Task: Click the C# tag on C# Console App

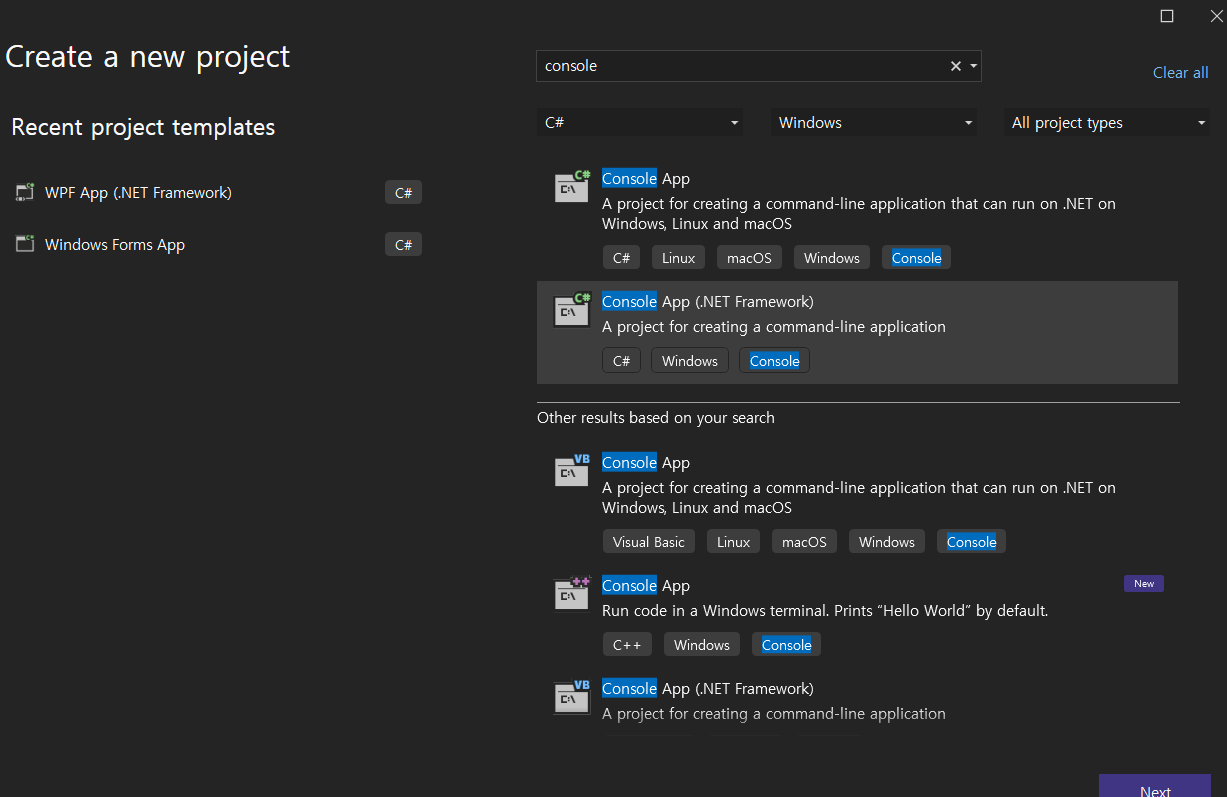Action: (x=621, y=257)
